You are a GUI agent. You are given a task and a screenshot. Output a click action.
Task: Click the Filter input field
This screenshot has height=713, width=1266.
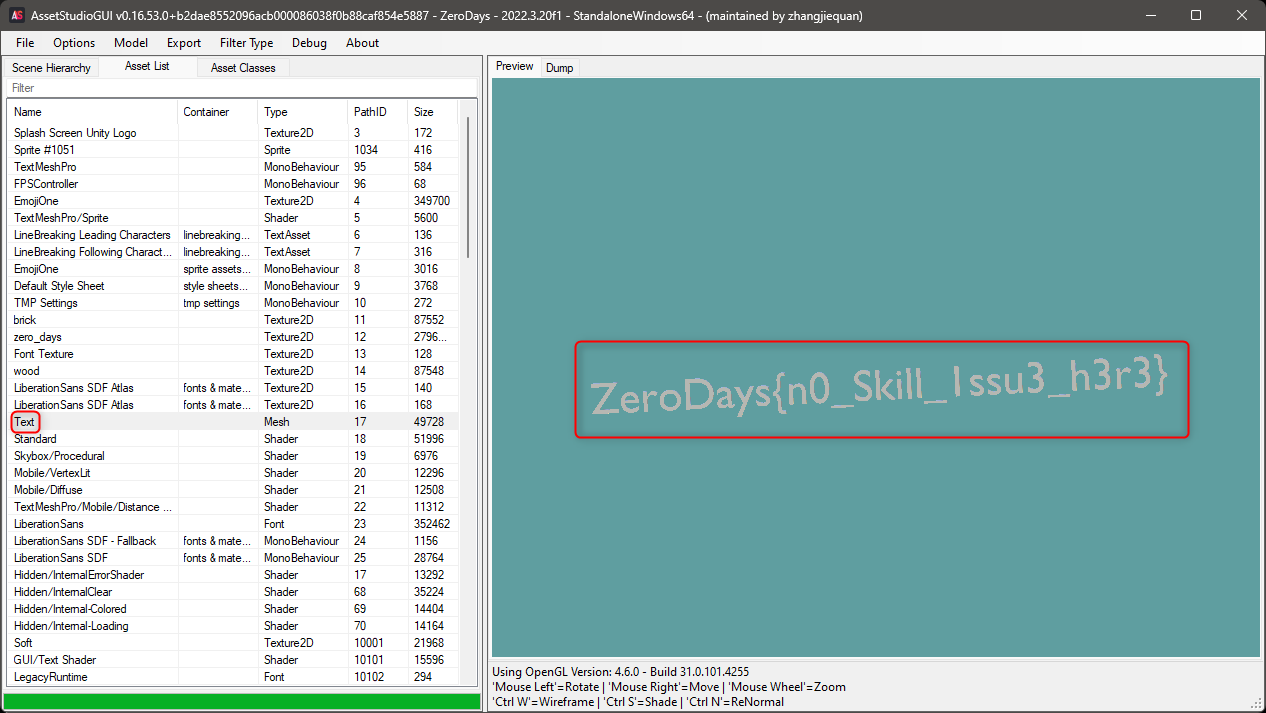[x=240, y=88]
